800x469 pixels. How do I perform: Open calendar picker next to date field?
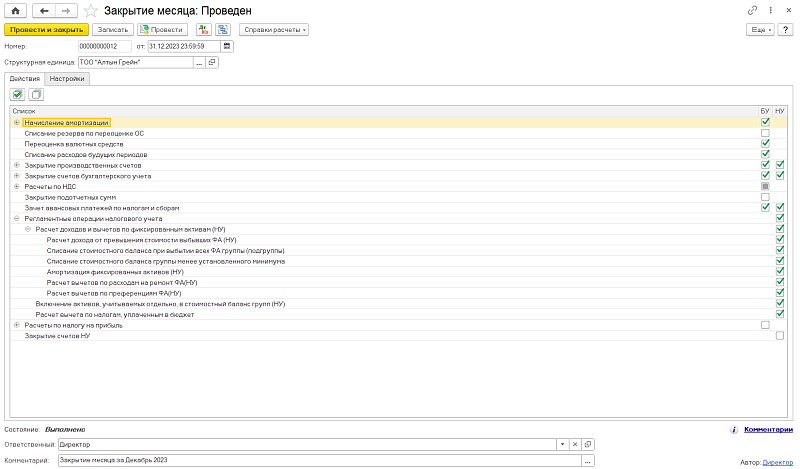coord(227,46)
